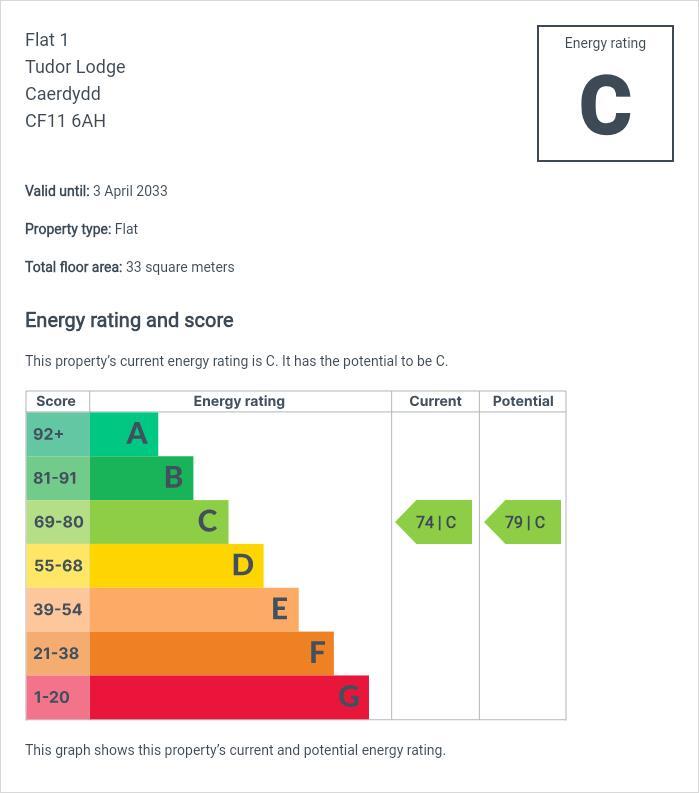
Task: Click the green A rating bar
Action: [124, 434]
